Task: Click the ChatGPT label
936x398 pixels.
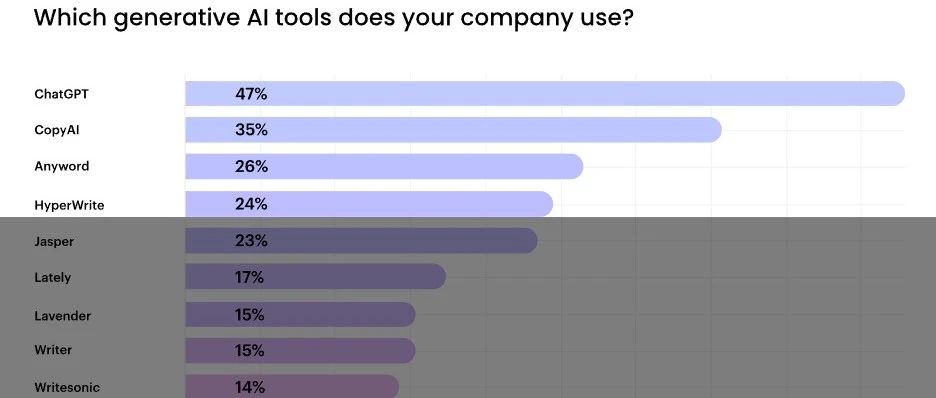Action: 61,94
